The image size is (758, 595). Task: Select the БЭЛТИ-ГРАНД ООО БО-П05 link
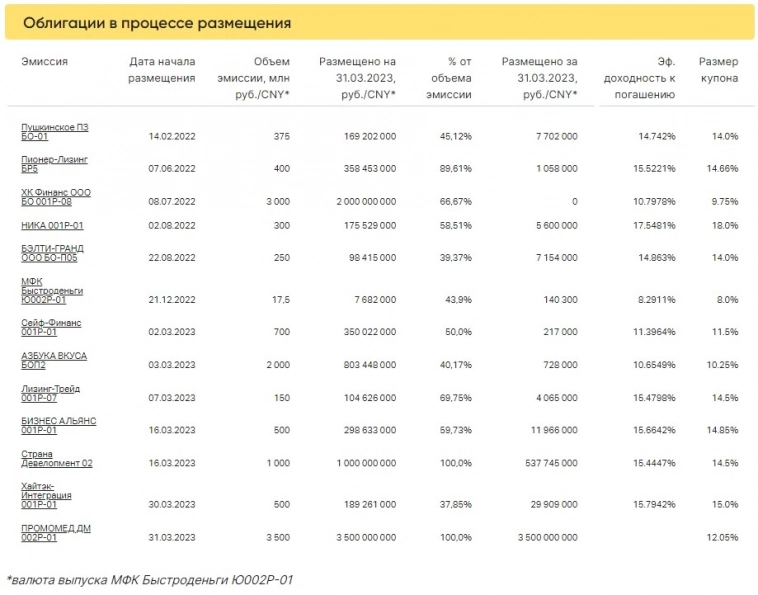pos(52,252)
